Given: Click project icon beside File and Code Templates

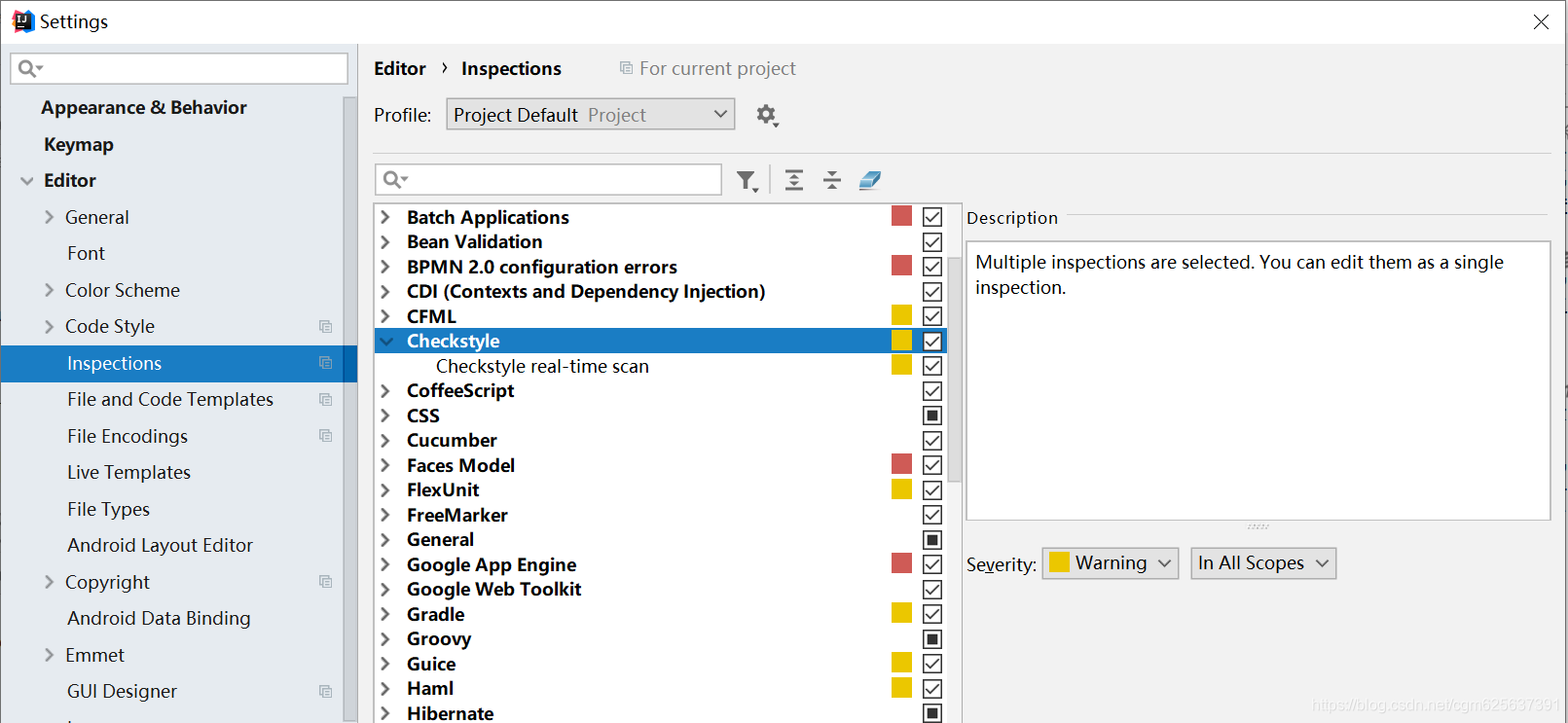Looking at the screenshot, I should [326, 400].
